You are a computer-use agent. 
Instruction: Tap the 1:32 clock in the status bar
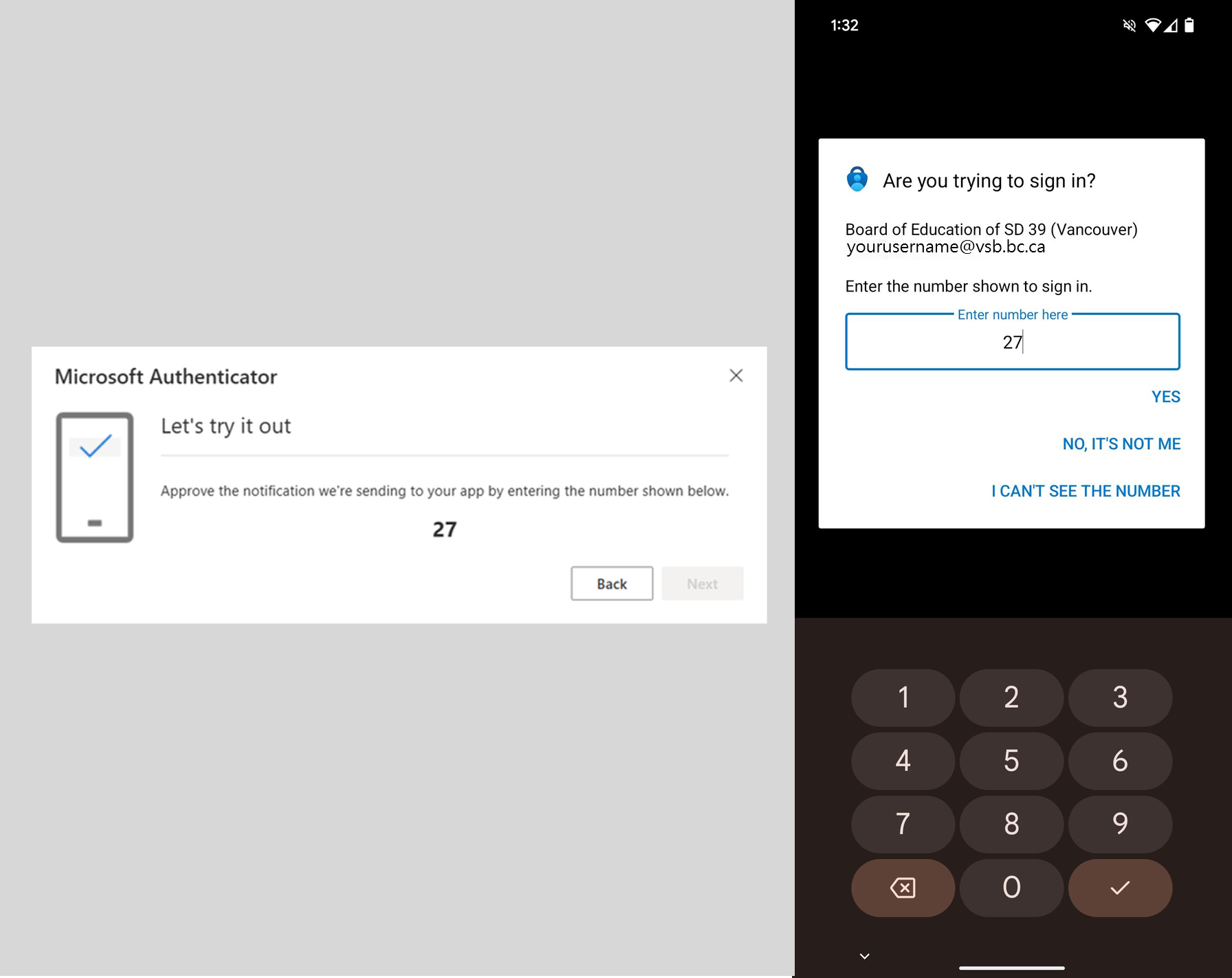point(844,25)
